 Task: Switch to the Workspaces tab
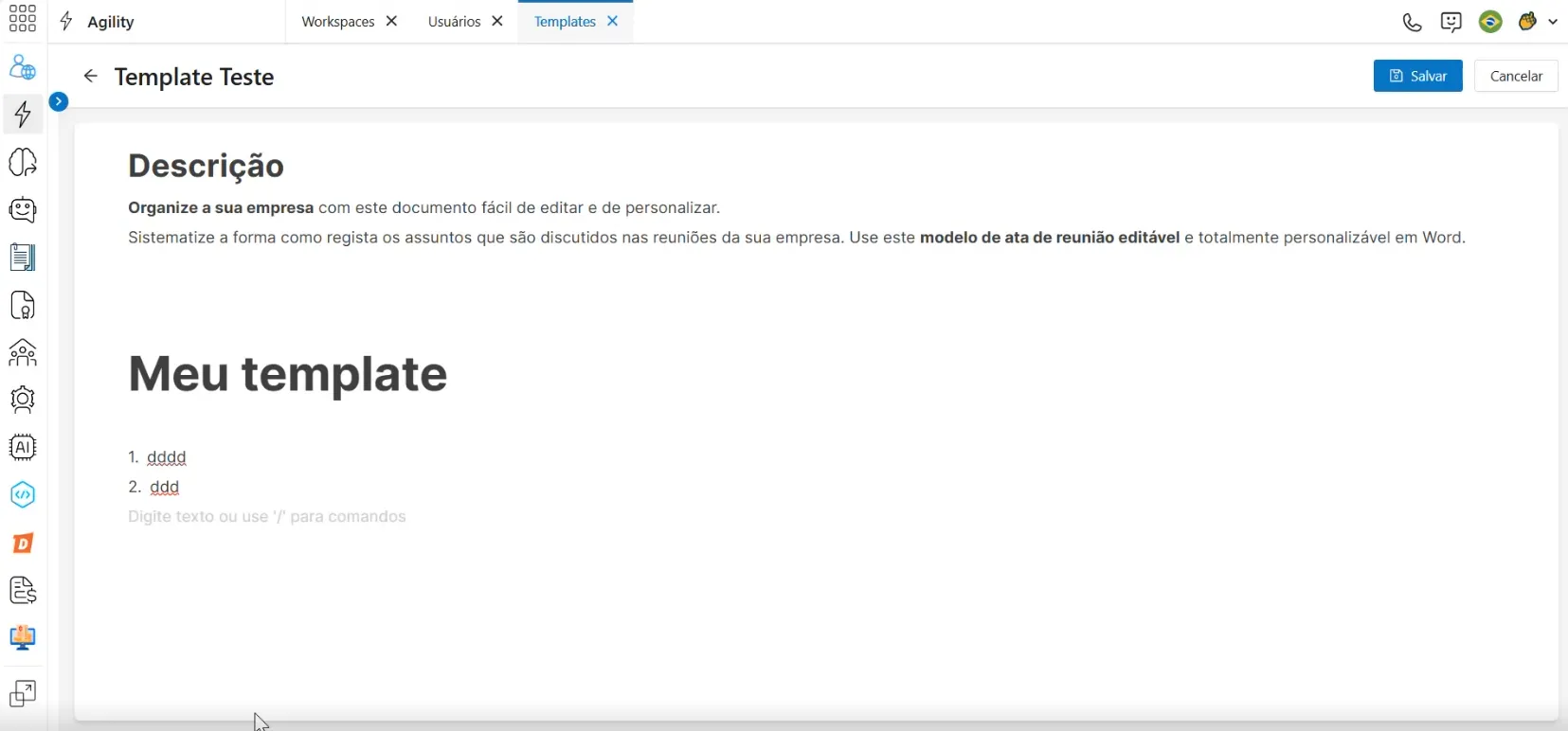pos(338,22)
